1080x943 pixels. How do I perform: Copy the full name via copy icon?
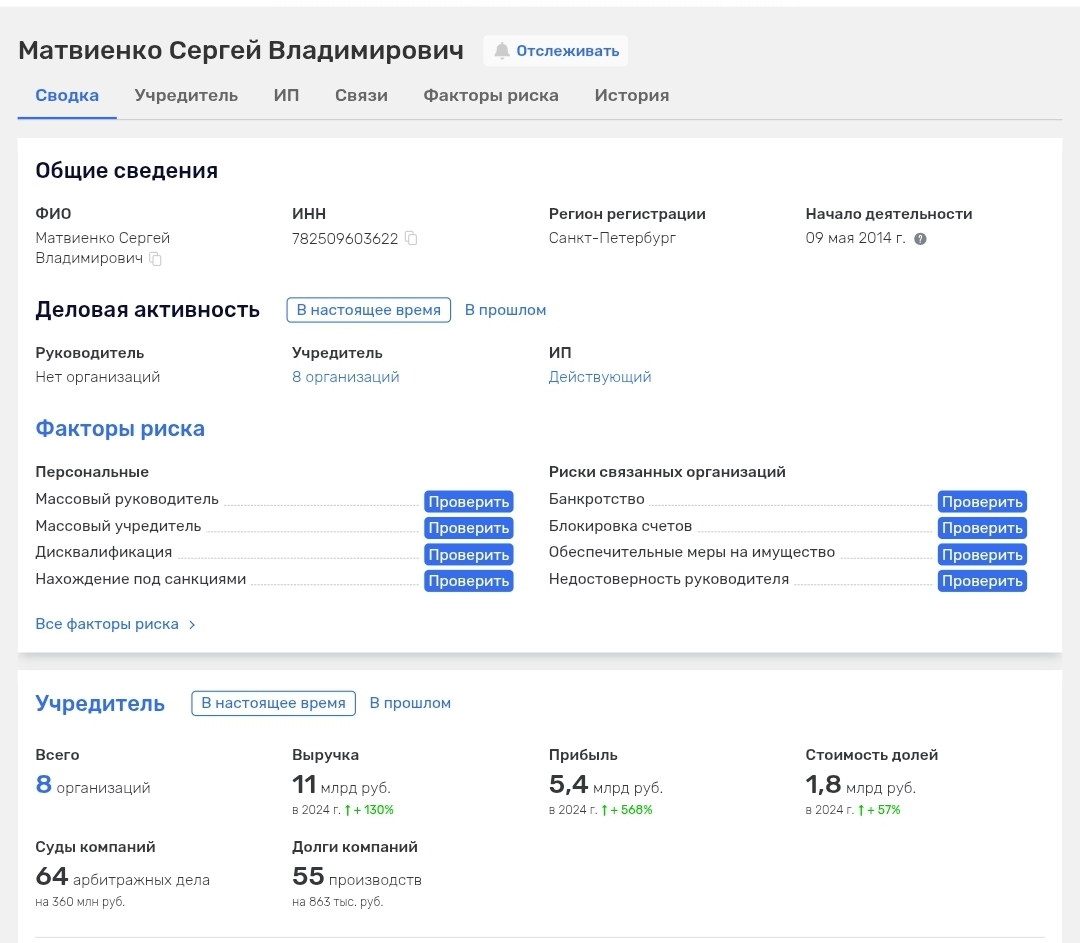pyautogui.click(x=155, y=259)
